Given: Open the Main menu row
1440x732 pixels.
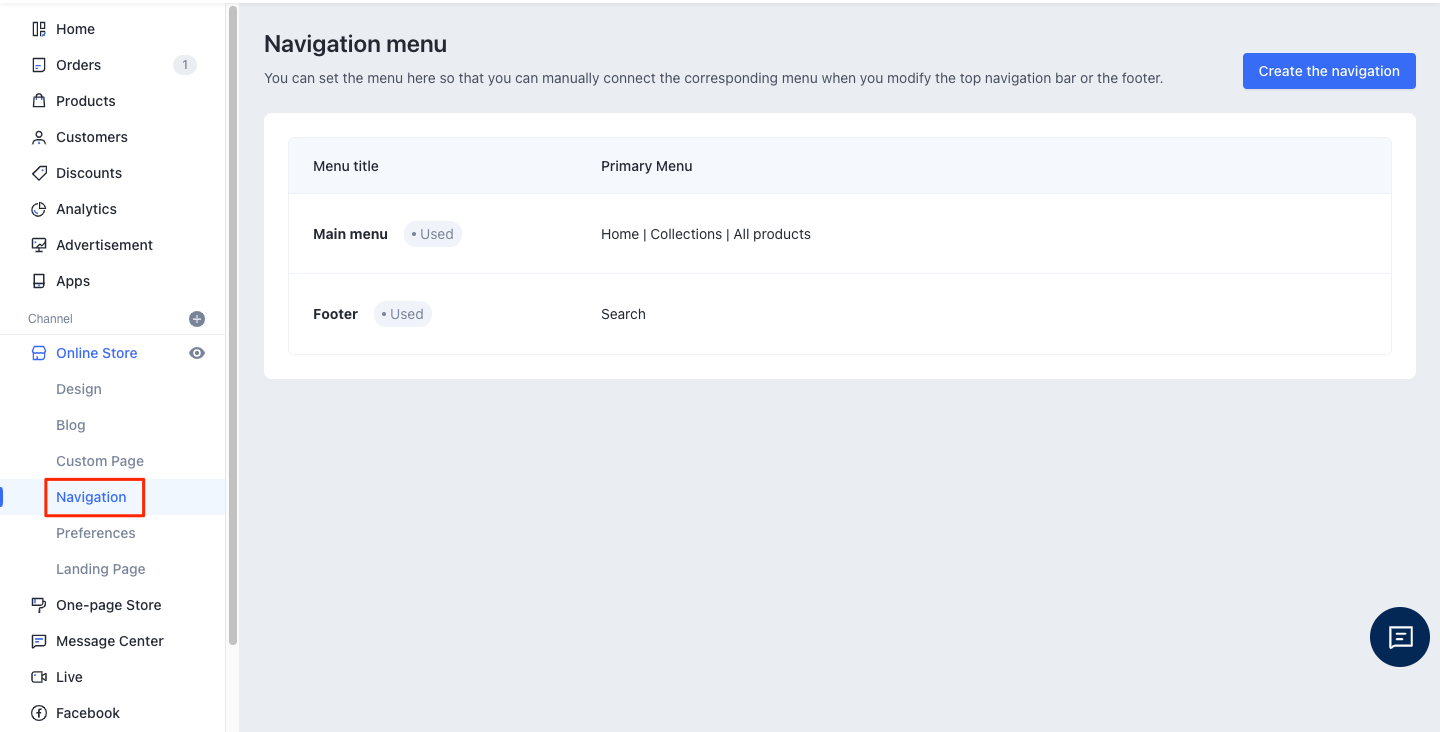Looking at the screenshot, I should pos(350,234).
